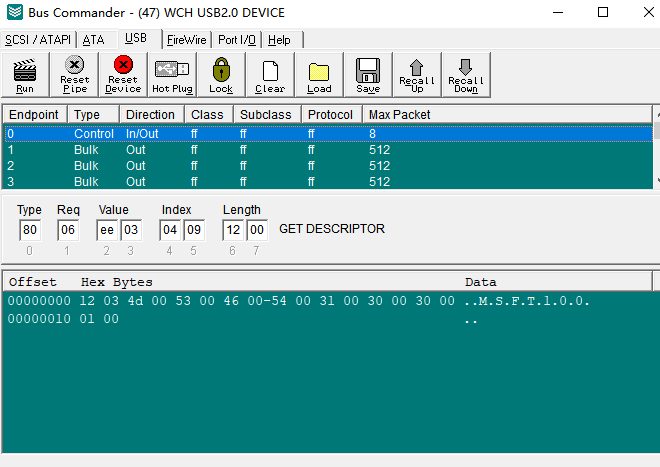Screen dimensions: 660x467
Task: Click the Endpoint column header
Action: (35, 115)
